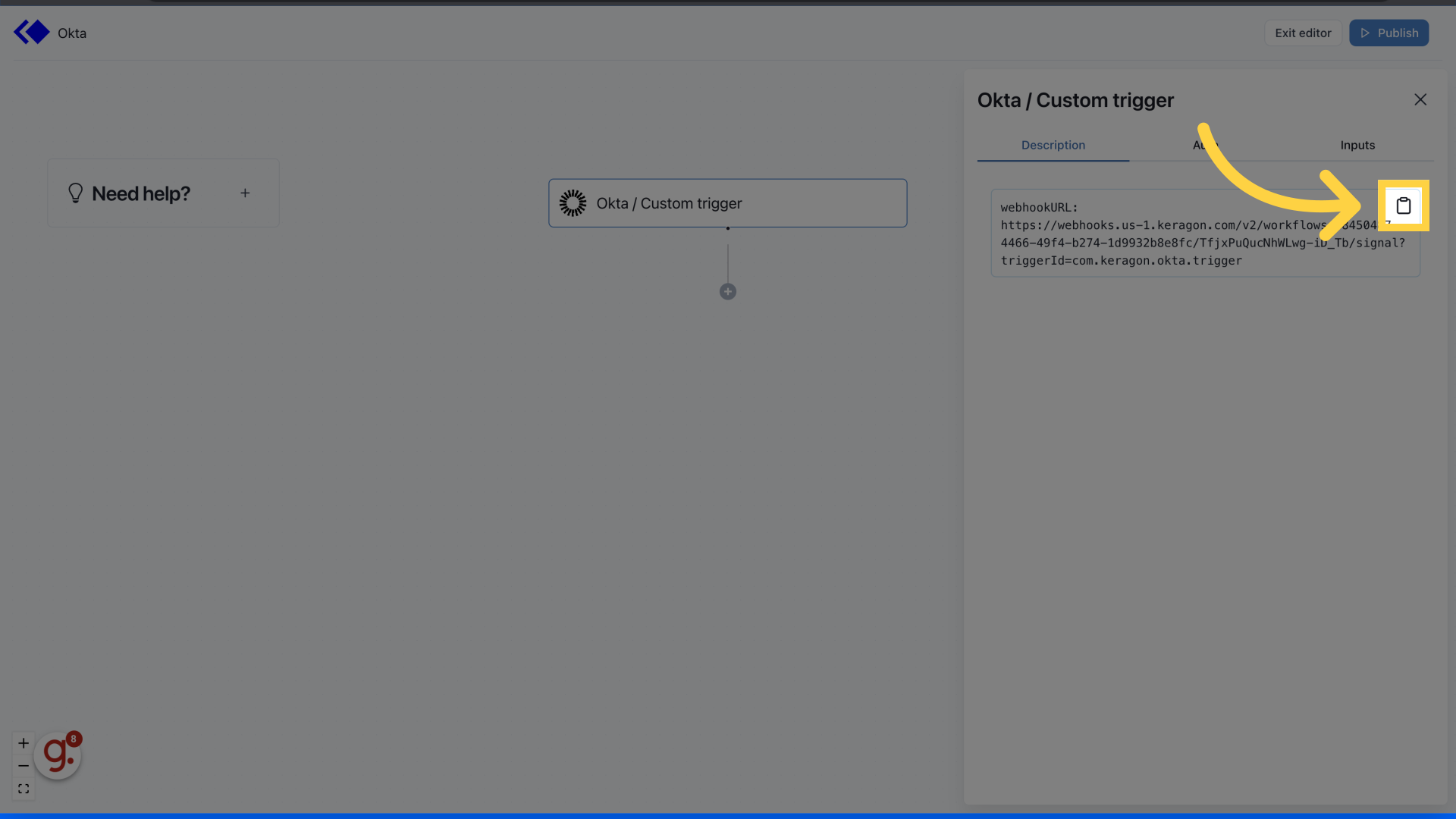Fit canvas to view with the frame icon
Screen dimensions: 1456x819
24,789
